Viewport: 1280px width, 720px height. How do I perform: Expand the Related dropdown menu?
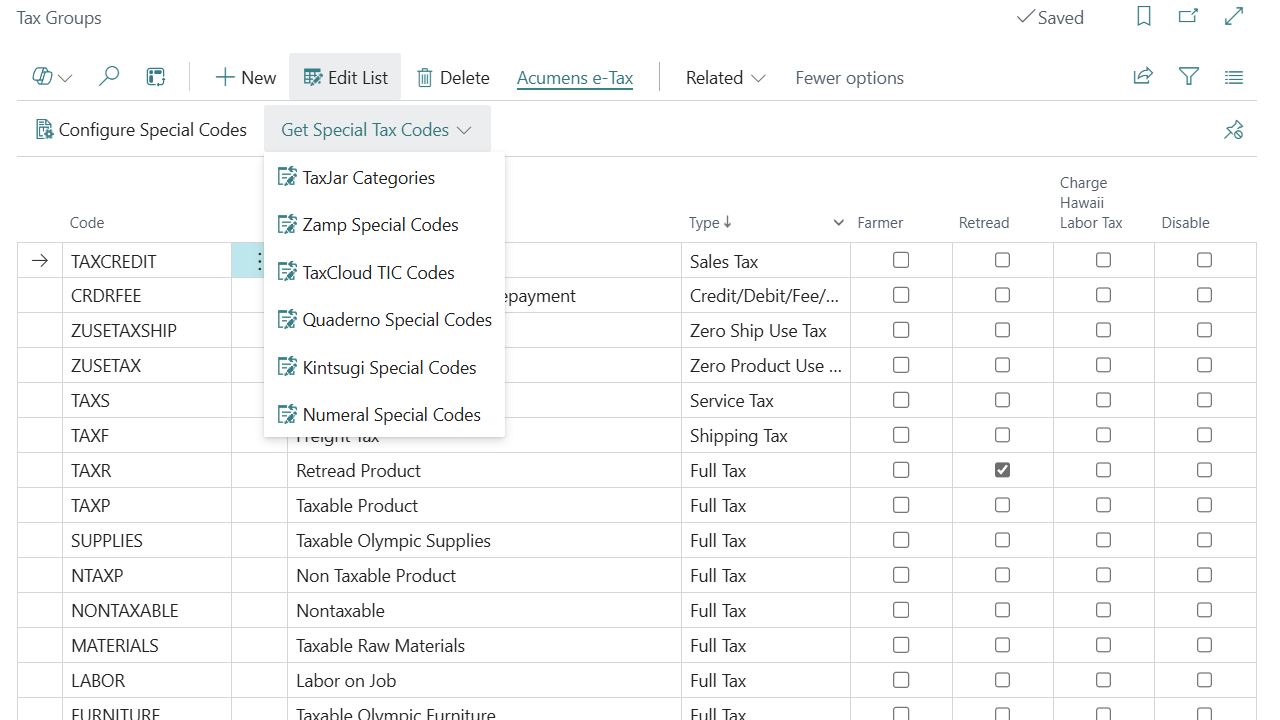pyautogui.click(x=725, y=78)
